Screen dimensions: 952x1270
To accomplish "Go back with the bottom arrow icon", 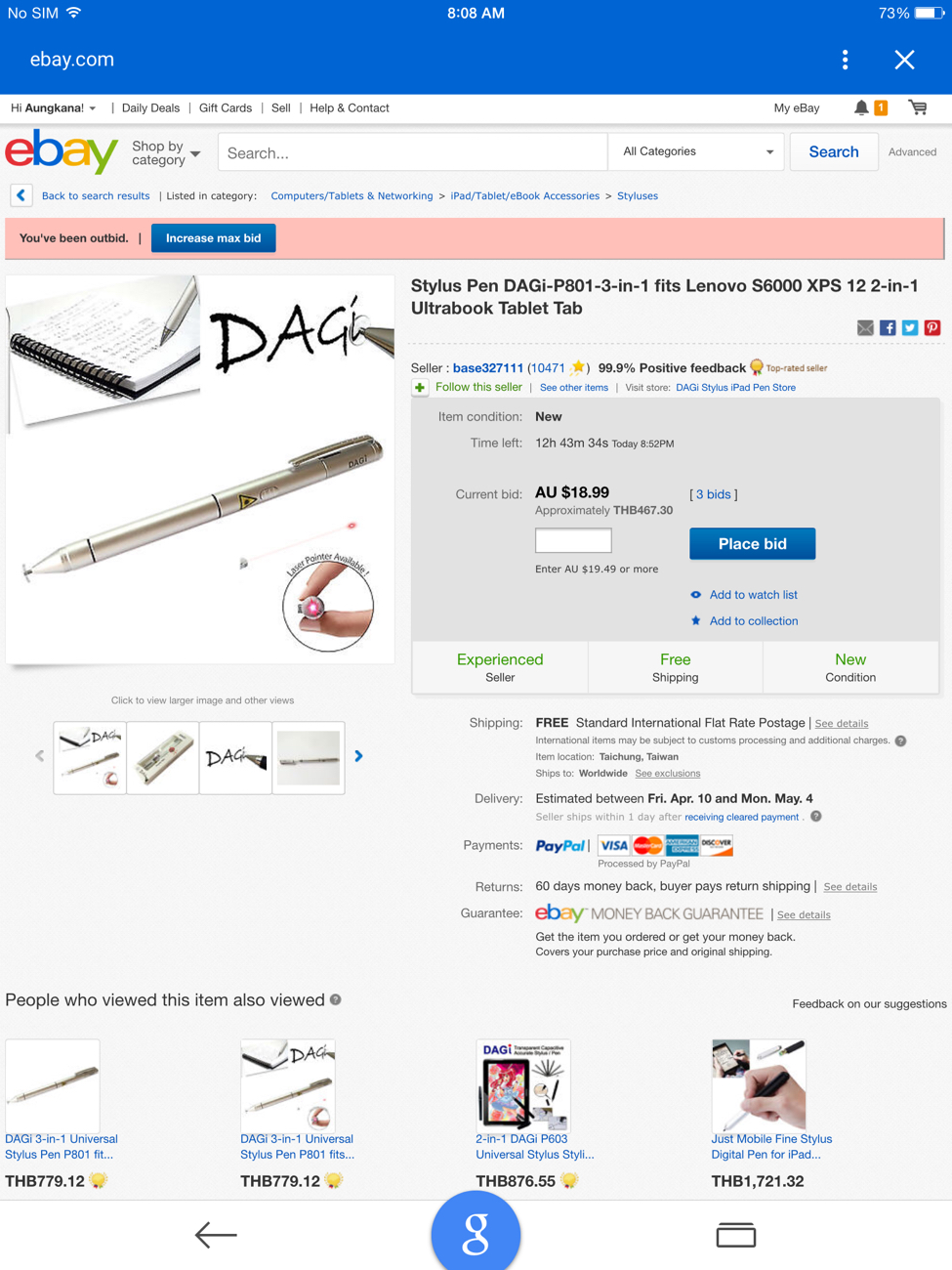I will click(x=216, y=1235).
